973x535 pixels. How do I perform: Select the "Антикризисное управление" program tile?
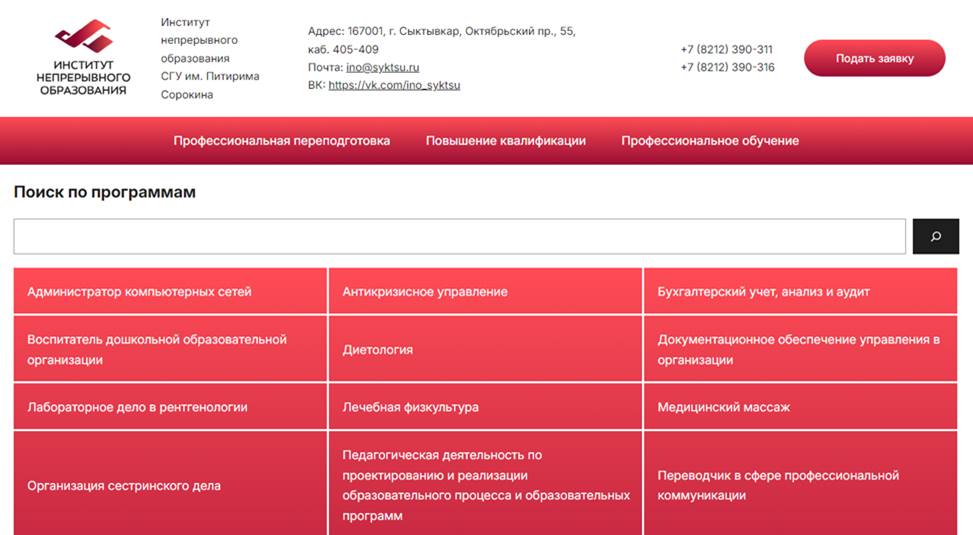coord(485,292)
